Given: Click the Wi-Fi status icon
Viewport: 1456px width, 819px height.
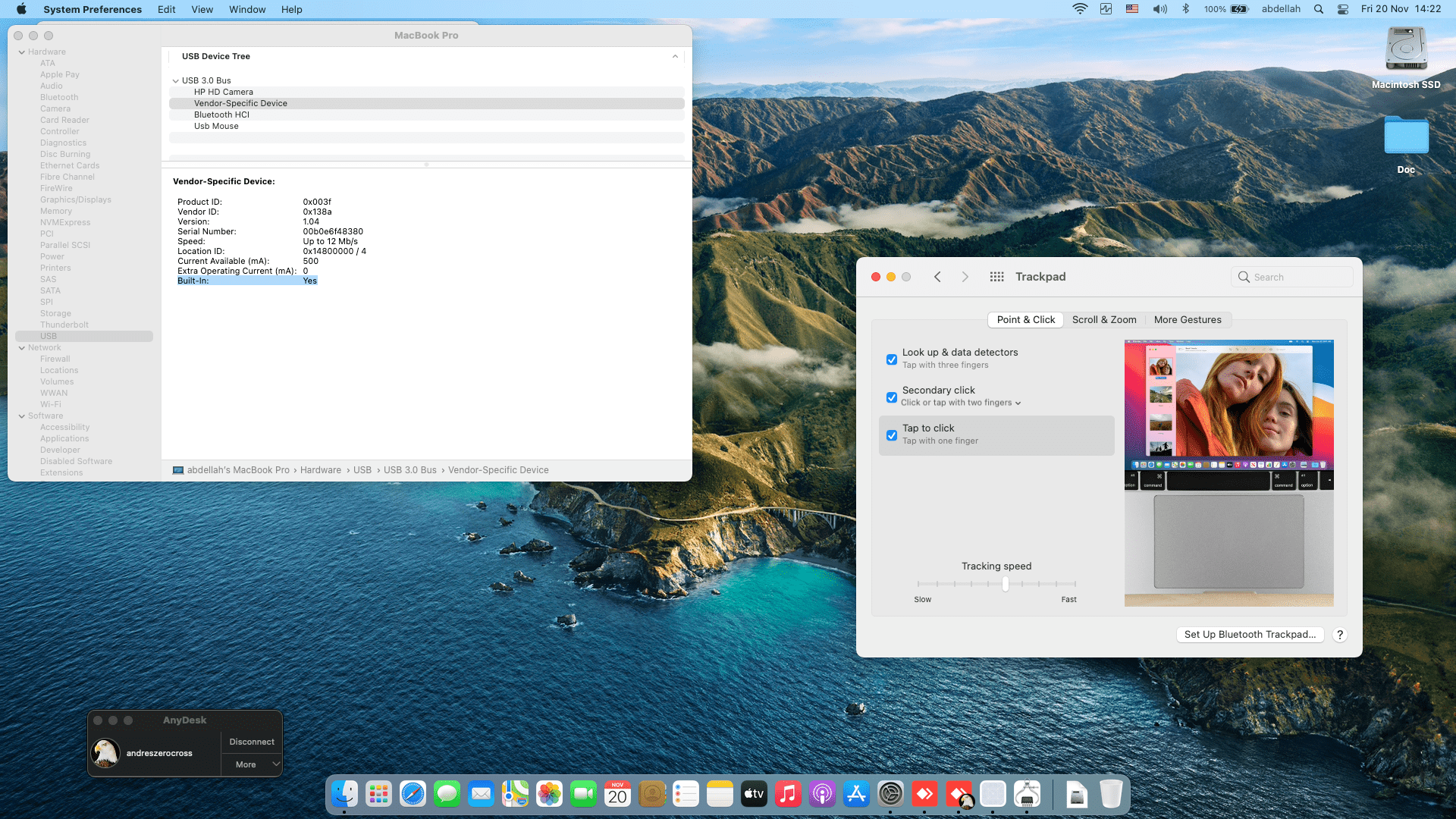Looking at the screenshot, I should click(1080, 9).
